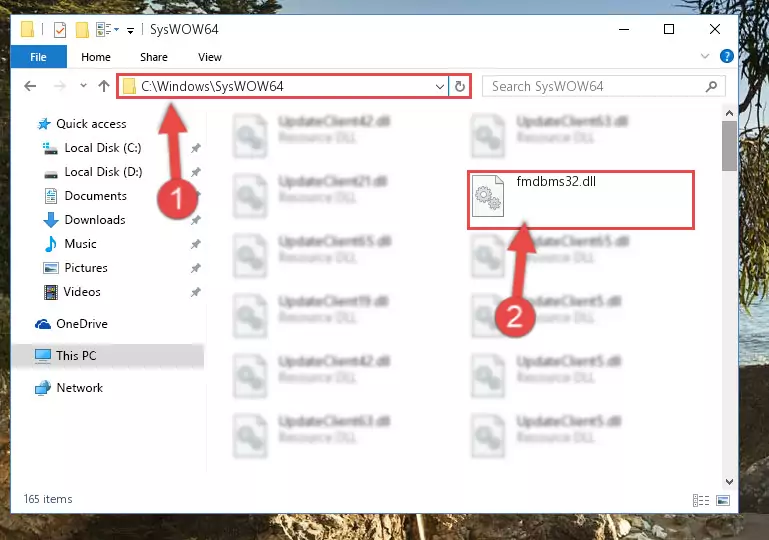Viewport: 769px width, 540px height.
Task: Expand the address bar history dropdown
Action: click(x=439, y=87)
